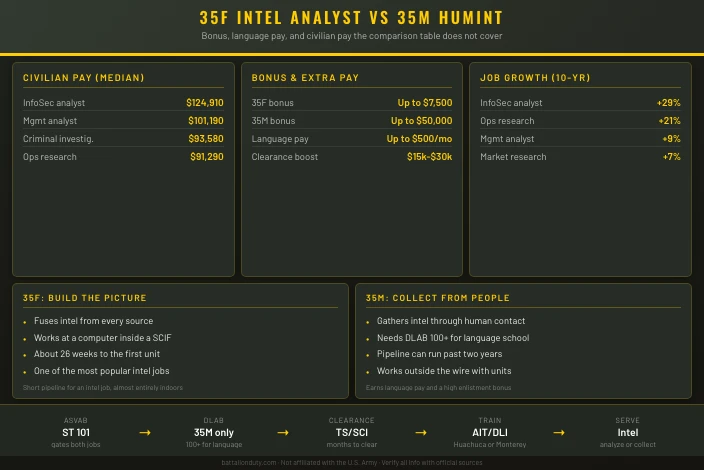
Task: Click 'Ops research' under Job Growth
Action: (507, 121)
